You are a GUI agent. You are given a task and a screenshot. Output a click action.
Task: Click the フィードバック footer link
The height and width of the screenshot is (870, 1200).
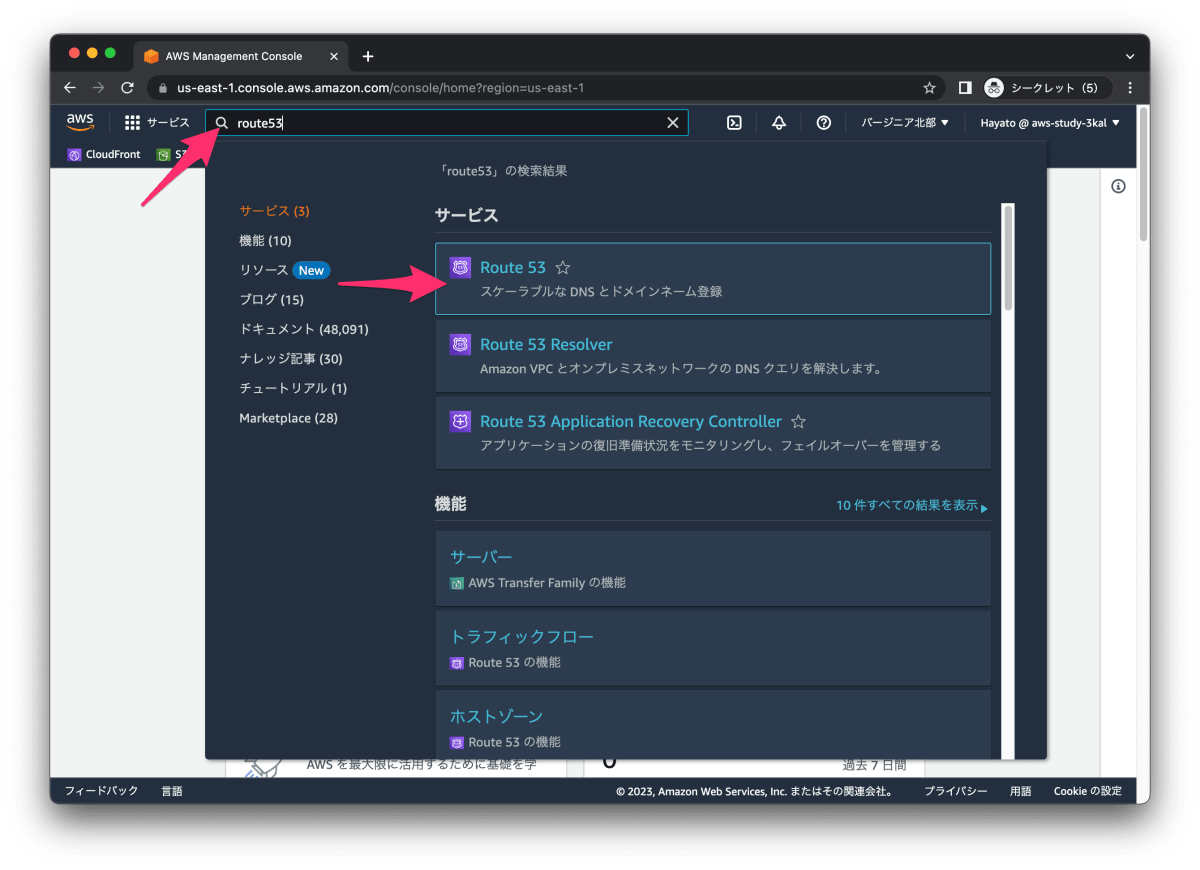tap(102, 791)
